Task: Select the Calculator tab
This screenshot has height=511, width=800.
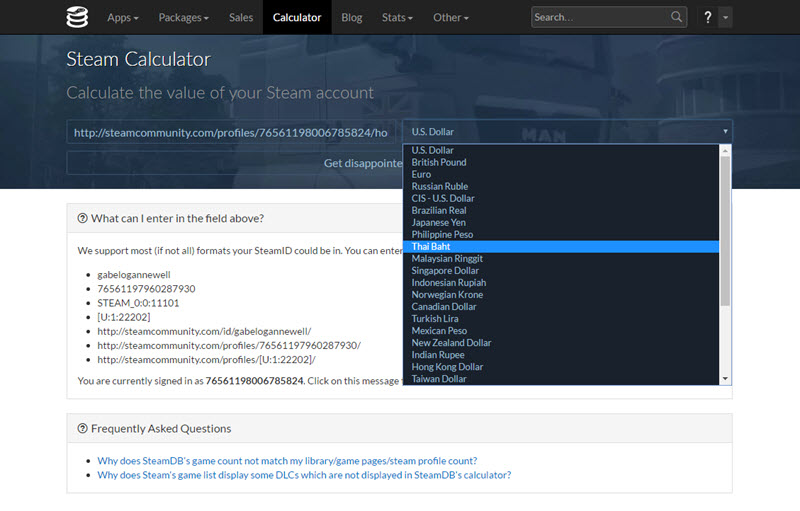Action: [x=297, y=17]
